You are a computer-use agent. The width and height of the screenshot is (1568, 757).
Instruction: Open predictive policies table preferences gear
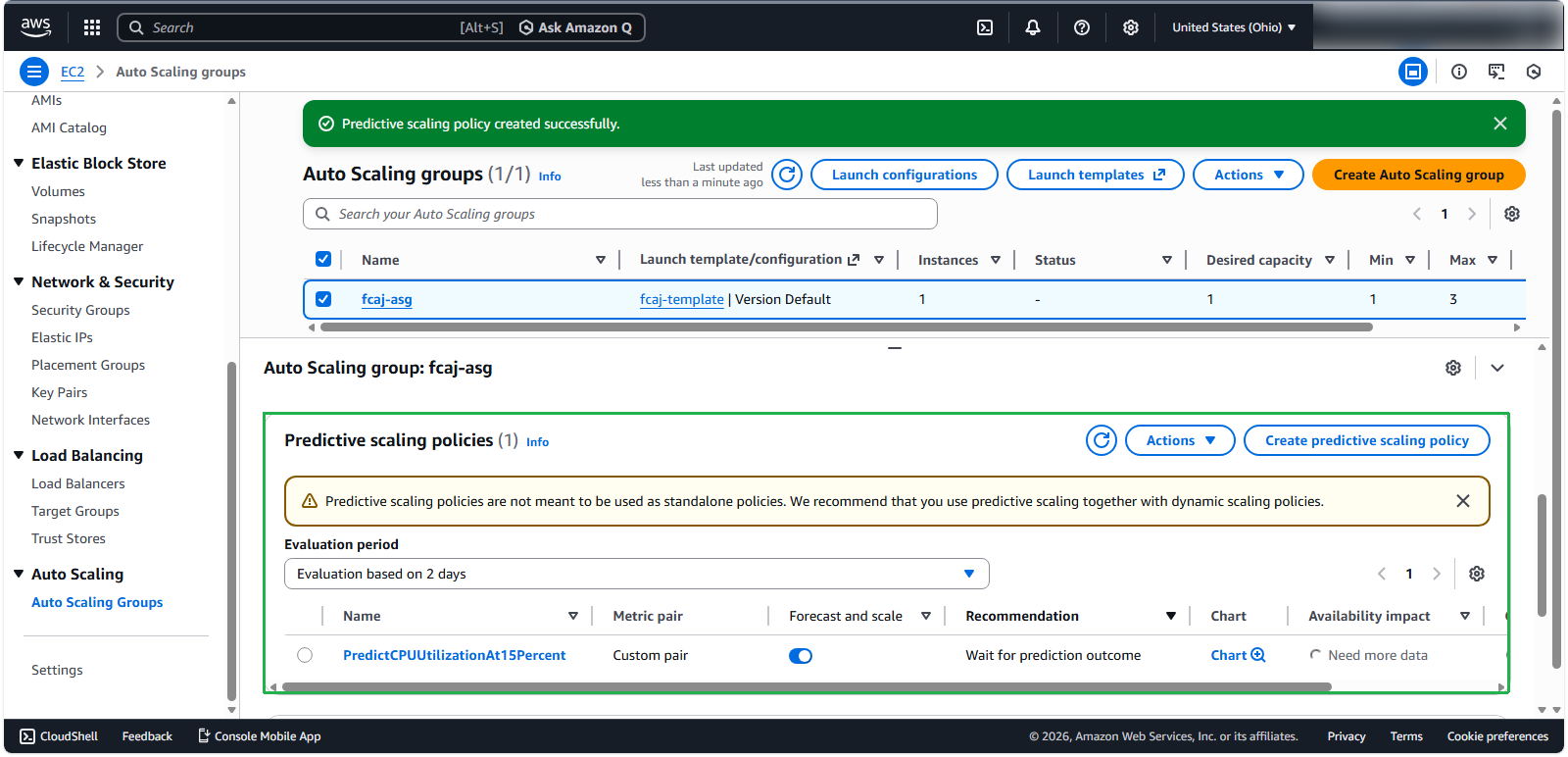(x=1477, y=574)
